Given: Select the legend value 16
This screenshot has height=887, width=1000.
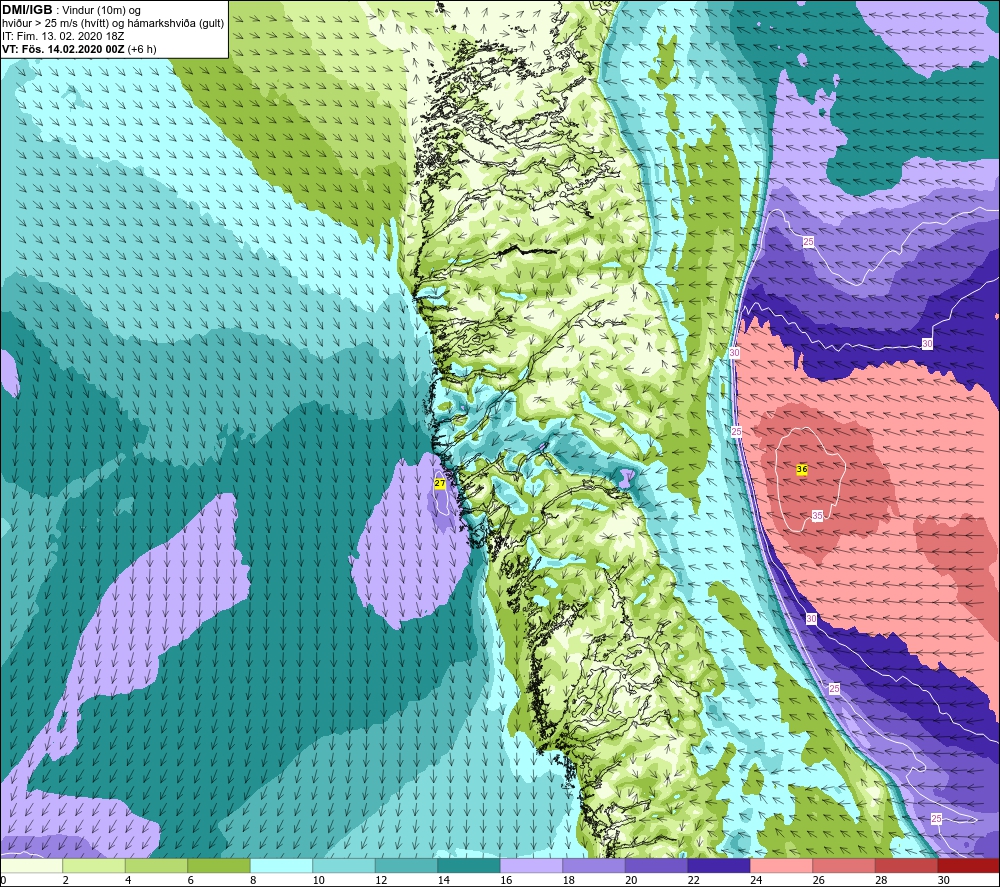Looking at the screenshot, I should pos(506,880).
